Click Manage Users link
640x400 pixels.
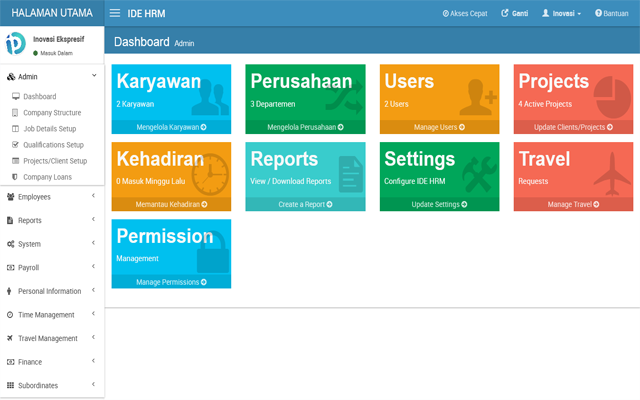[439, 127]
